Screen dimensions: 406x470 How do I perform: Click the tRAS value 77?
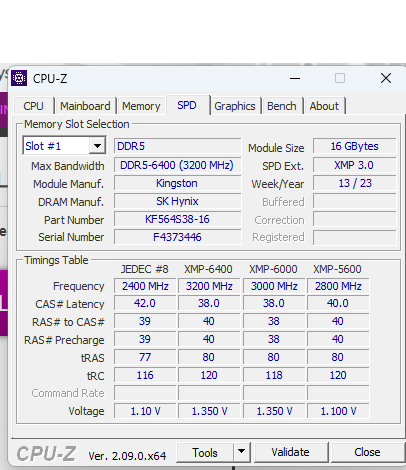145,357
